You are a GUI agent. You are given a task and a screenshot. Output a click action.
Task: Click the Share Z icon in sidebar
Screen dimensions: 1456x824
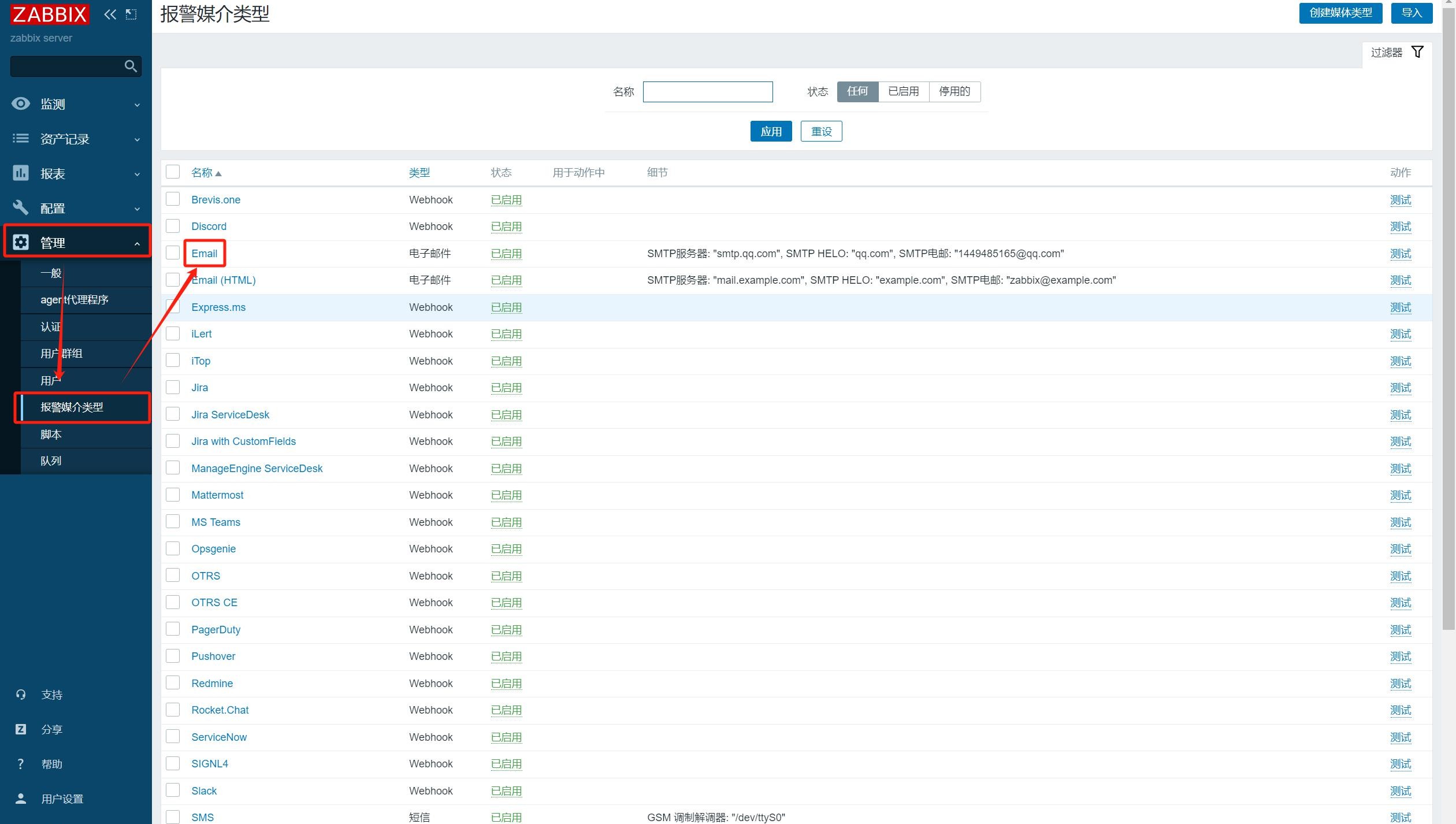click(21, 729)
